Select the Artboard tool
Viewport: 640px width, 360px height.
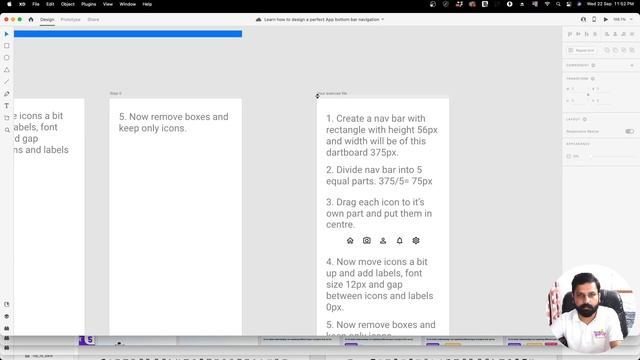(x=7, y=118)
